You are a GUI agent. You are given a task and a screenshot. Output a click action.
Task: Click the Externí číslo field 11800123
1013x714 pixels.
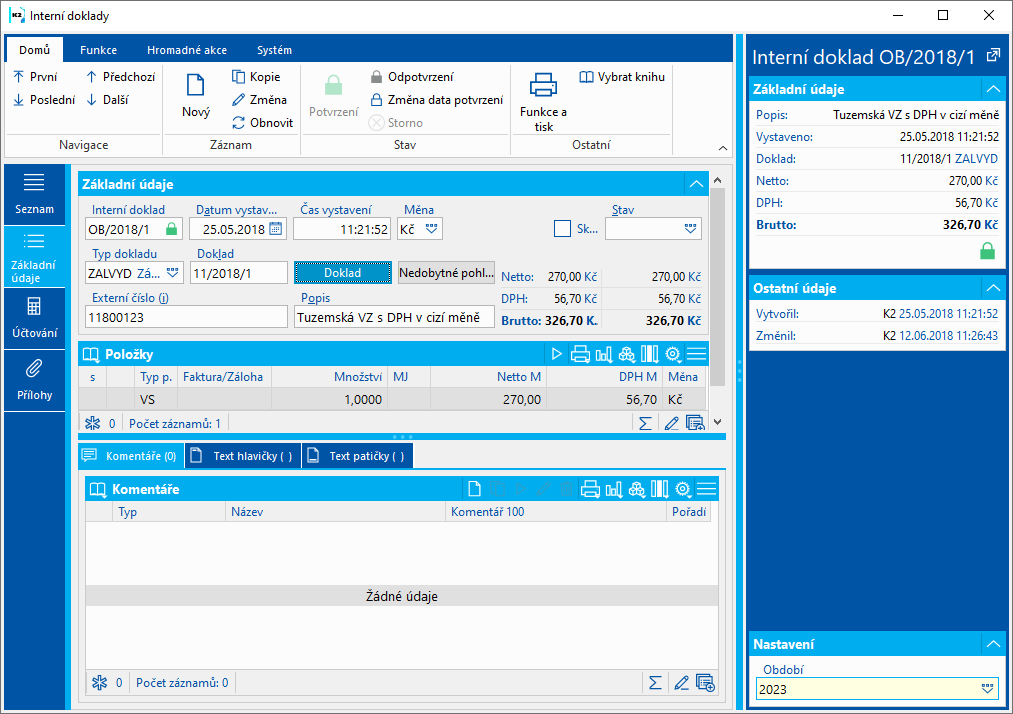click(186, 317)
